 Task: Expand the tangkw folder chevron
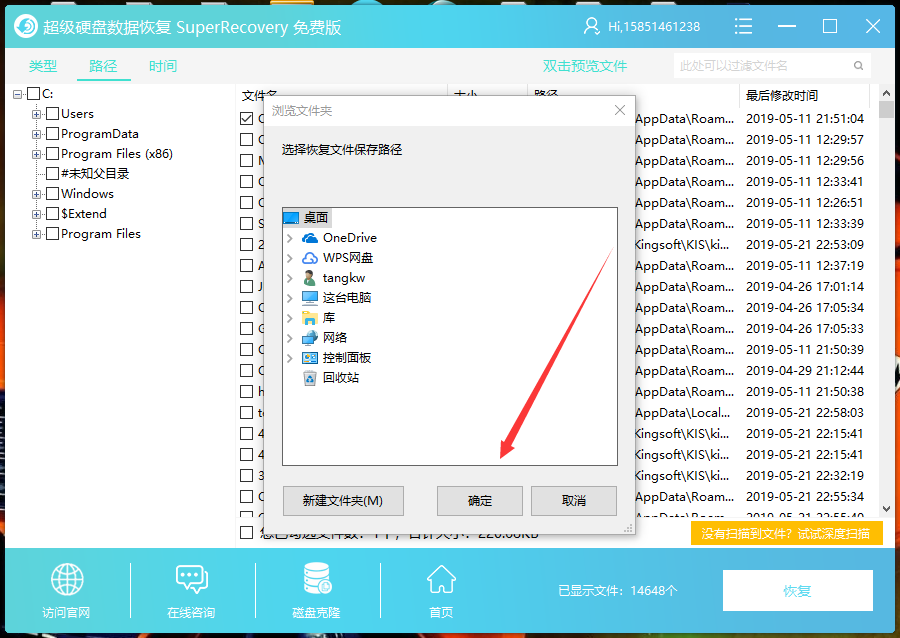pyautogui.click(x=290, y=278)
